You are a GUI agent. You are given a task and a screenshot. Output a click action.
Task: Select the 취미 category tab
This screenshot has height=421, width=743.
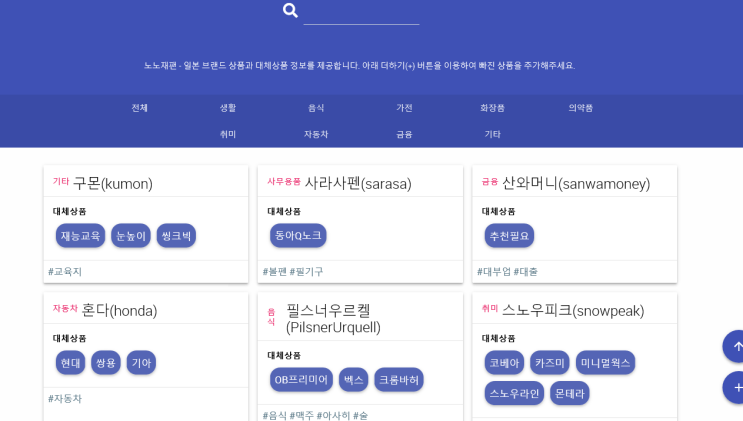[228, 134]
